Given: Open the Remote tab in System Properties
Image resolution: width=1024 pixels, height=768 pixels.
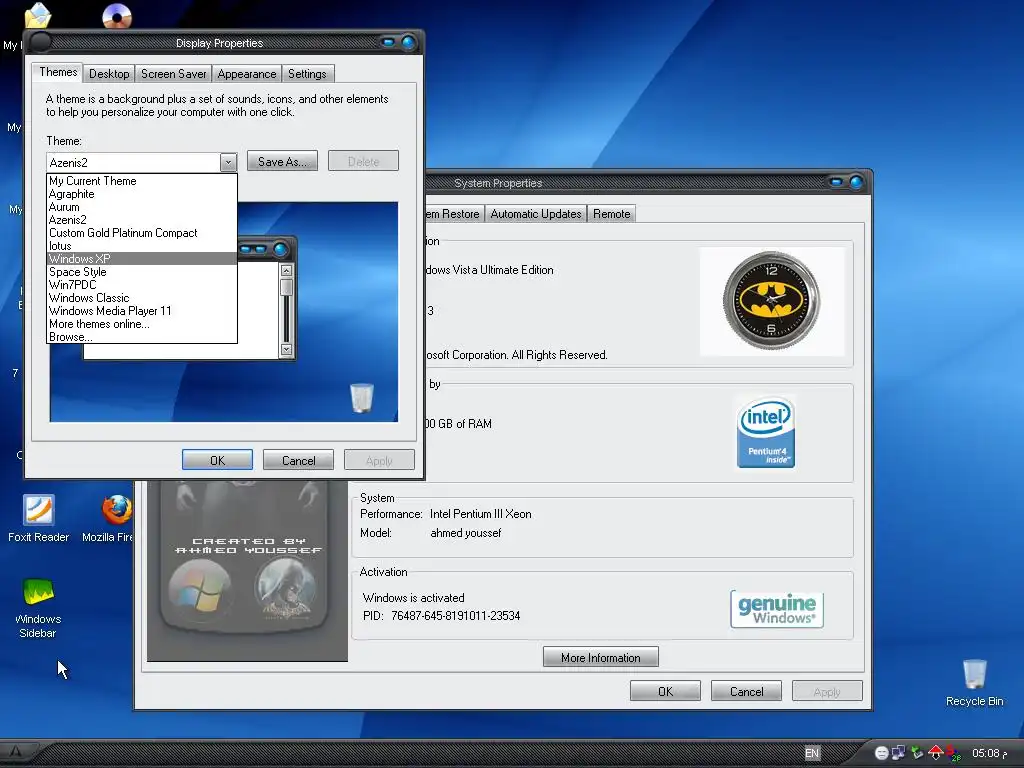Looking at the screenshot, I should (611, 214).
